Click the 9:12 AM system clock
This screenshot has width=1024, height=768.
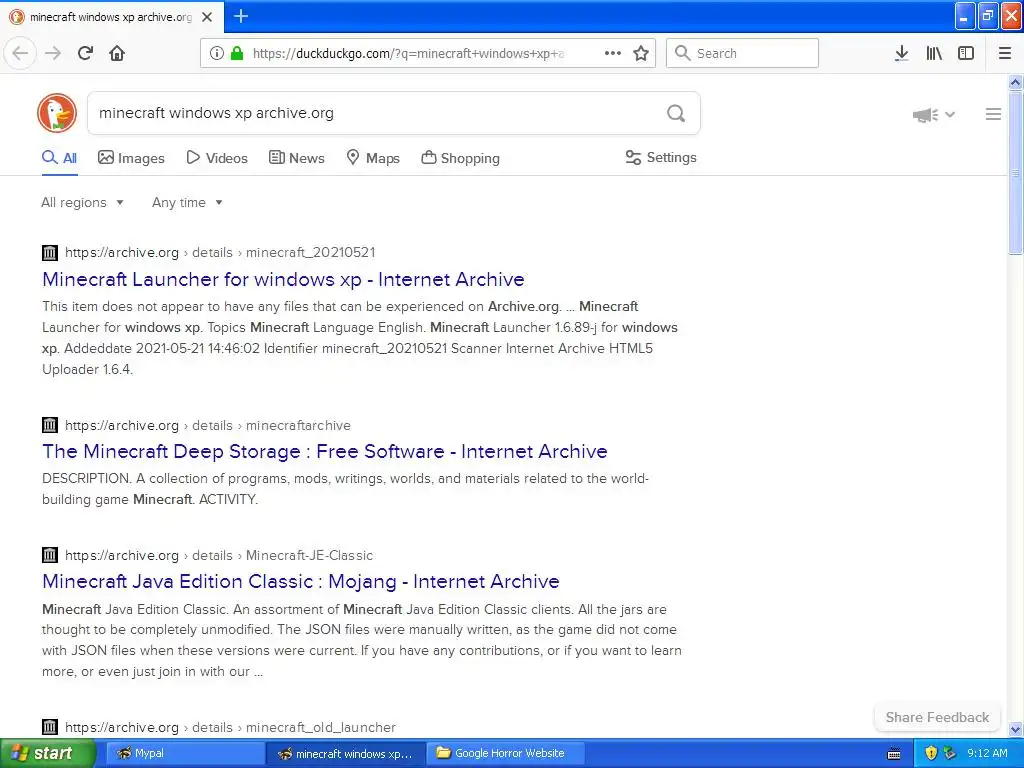[x=987, y=753]
